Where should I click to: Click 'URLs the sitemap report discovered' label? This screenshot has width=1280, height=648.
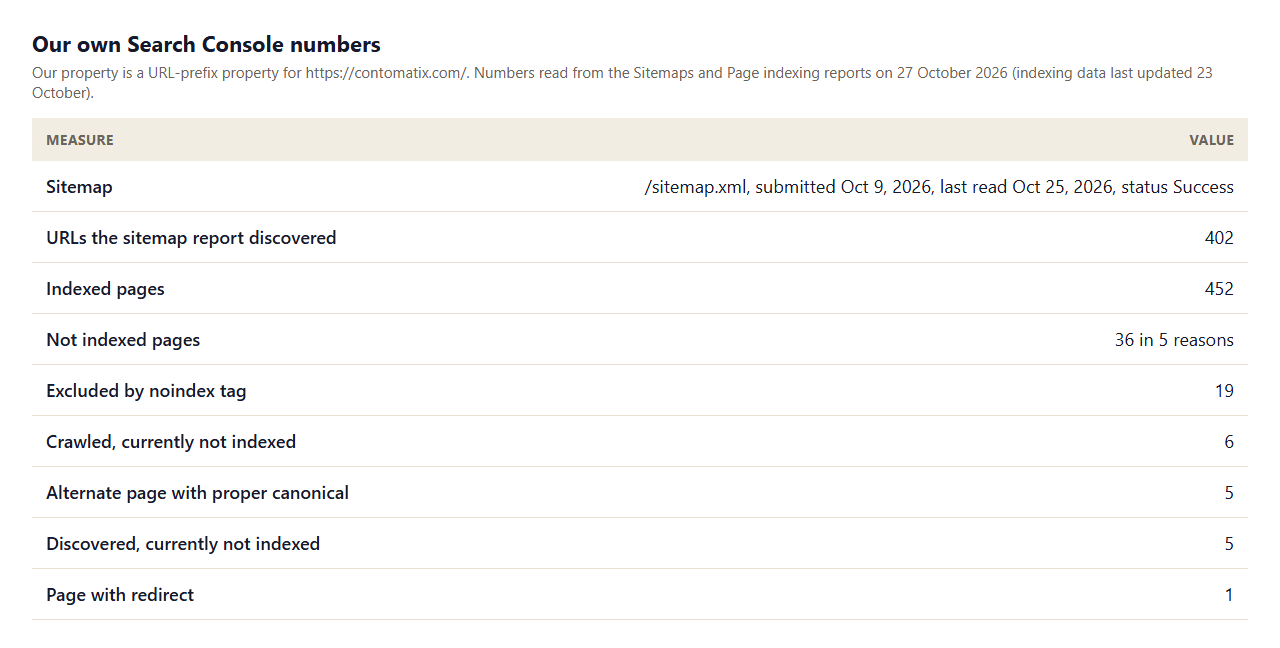191,238
